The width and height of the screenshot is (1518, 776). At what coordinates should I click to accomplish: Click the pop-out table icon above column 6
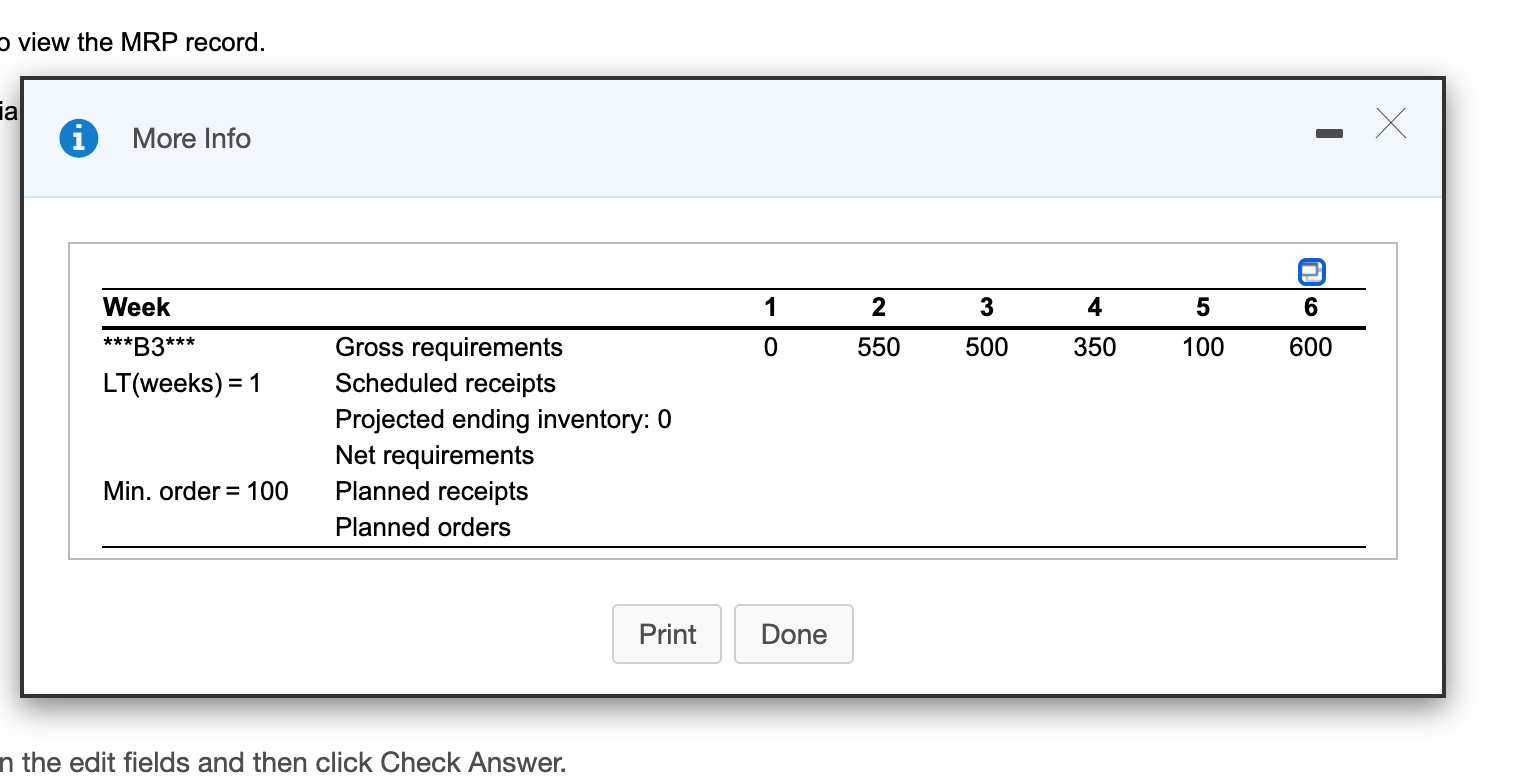pyautogui.click(x=1311, y=271)
